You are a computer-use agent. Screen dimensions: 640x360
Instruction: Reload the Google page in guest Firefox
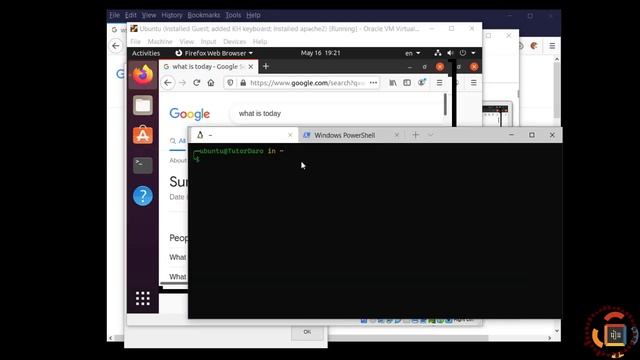pyautogui.click(x=196, y=83)
